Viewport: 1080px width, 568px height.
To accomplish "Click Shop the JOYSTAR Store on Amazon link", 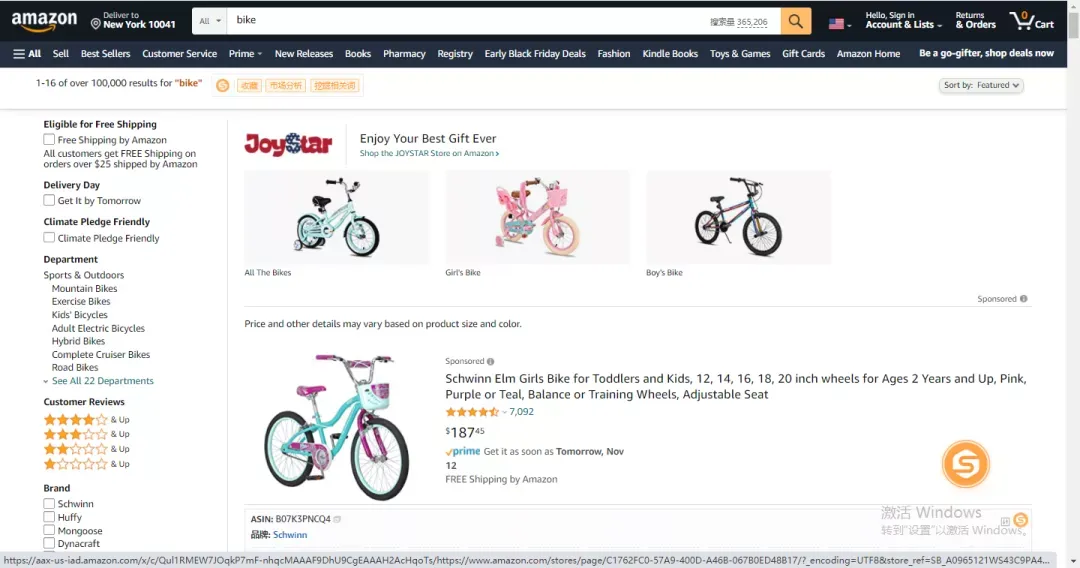I will point(429,154).
